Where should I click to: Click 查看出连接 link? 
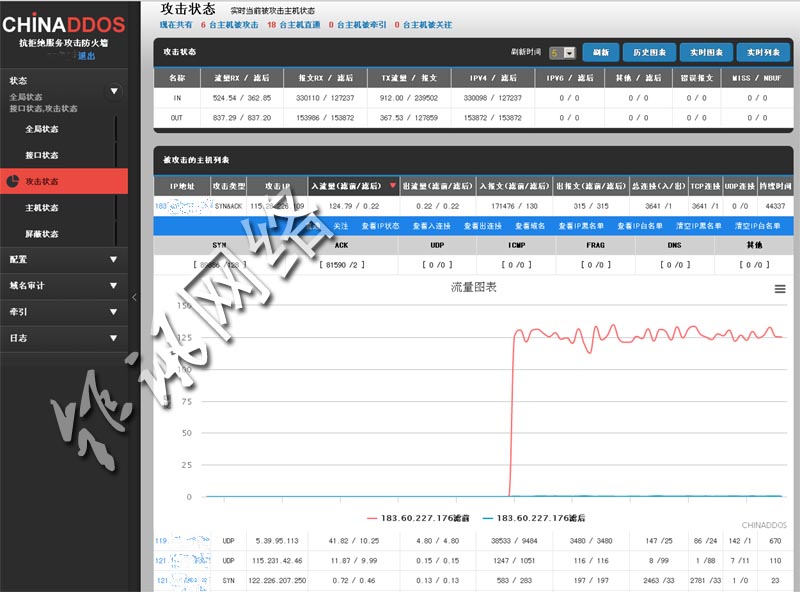[x=483, y=226]
